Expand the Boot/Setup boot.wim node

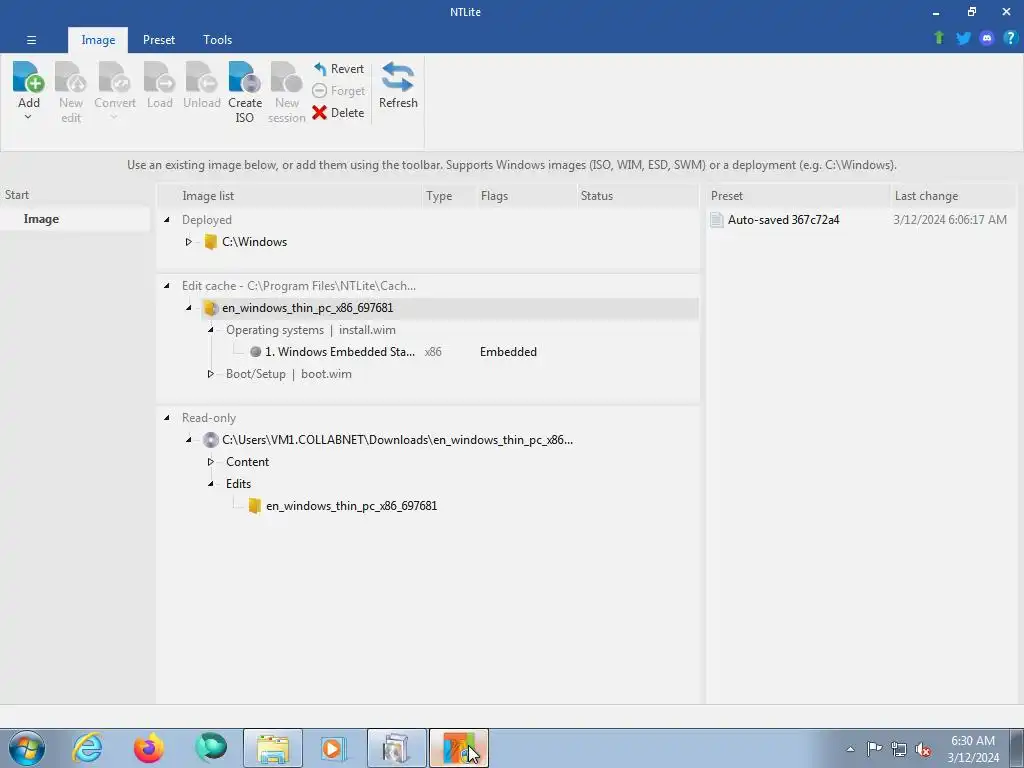[x=211, y=374]
